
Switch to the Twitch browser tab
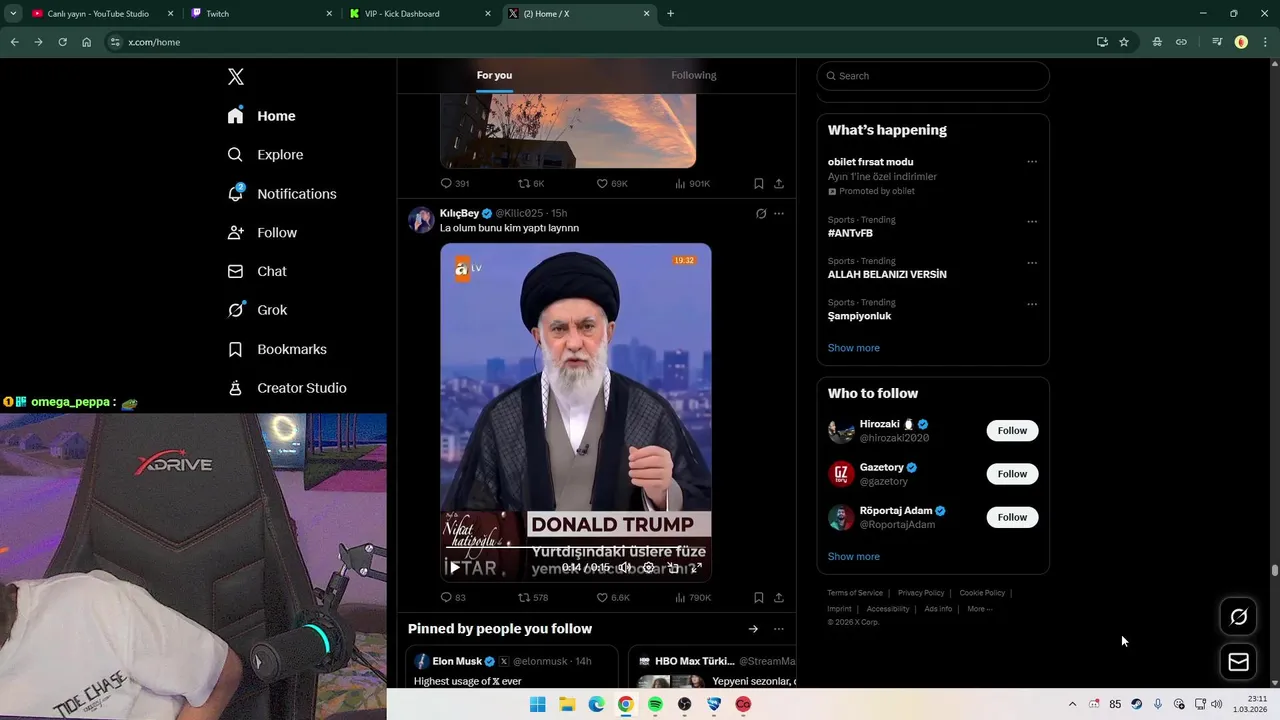tap(260, 14)
